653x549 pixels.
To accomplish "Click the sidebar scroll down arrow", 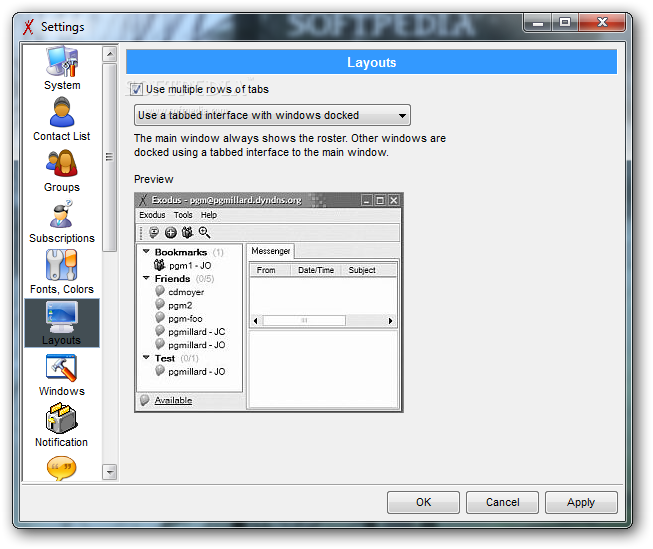I will [x=110, y=472].
